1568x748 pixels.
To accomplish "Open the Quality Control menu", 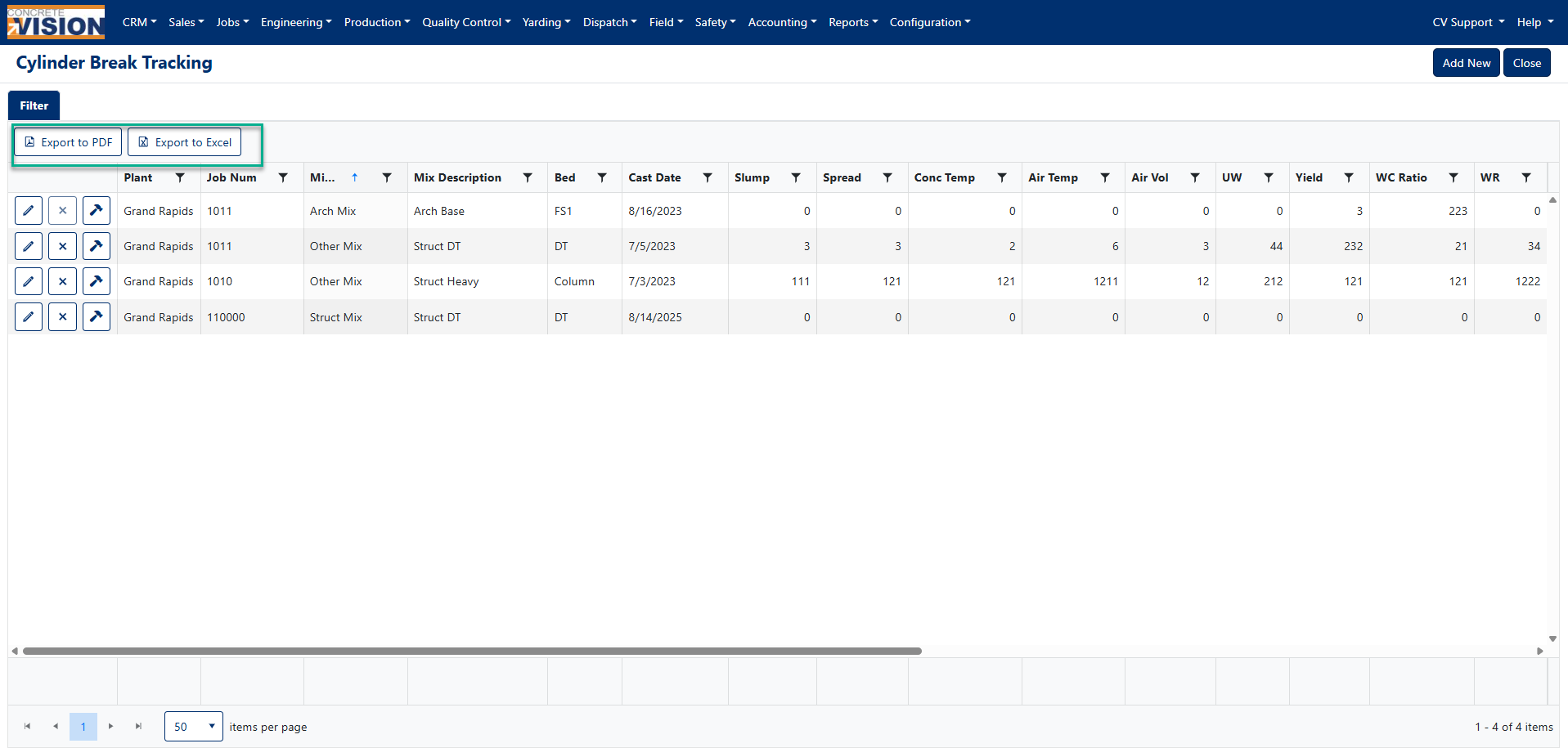I will (x=466, y=22).
